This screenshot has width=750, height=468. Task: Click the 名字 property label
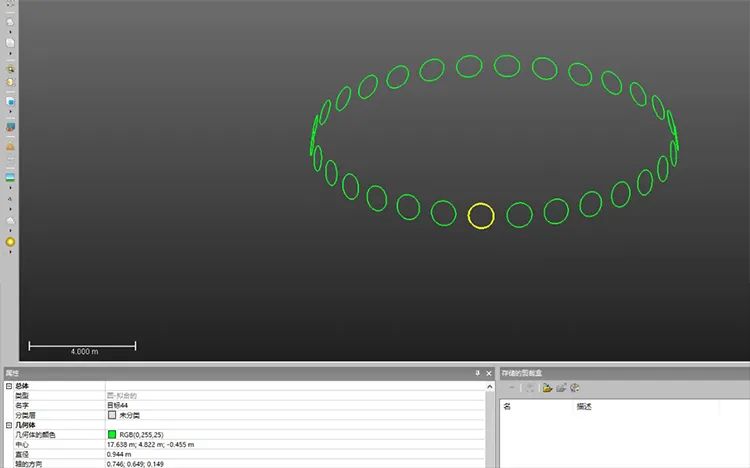point(22,405)
